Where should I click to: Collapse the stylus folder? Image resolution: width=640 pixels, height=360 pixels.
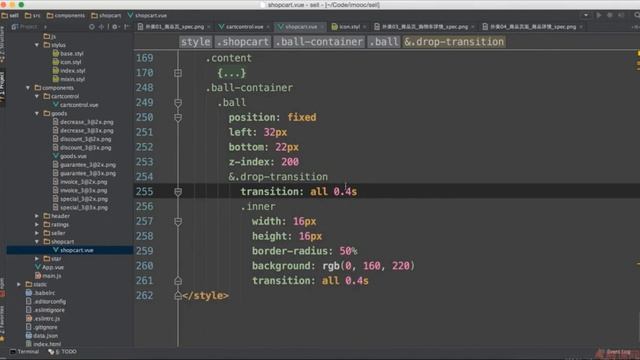click(x=37, y=45)
